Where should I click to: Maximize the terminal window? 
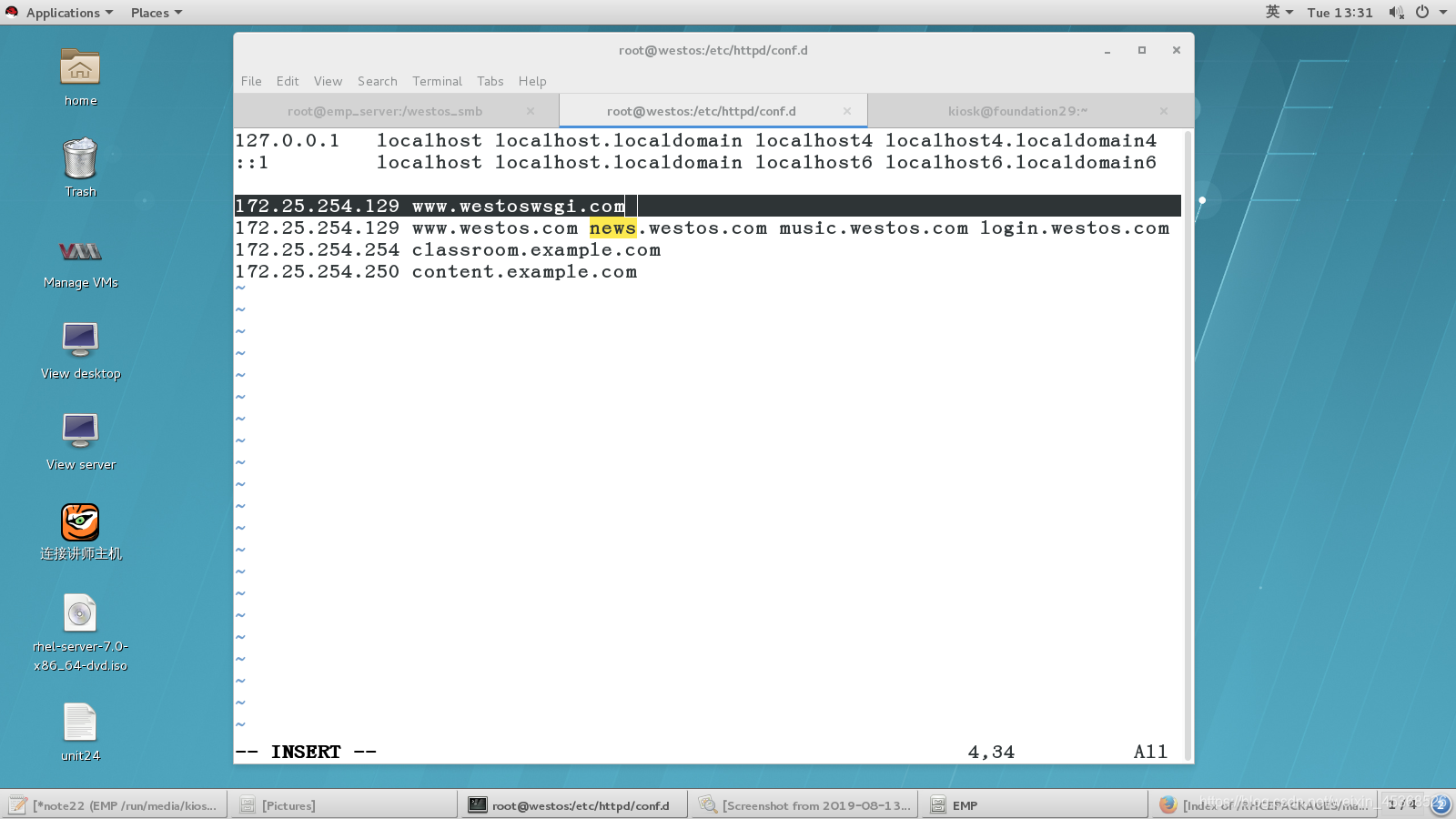tap(1142, 50)
